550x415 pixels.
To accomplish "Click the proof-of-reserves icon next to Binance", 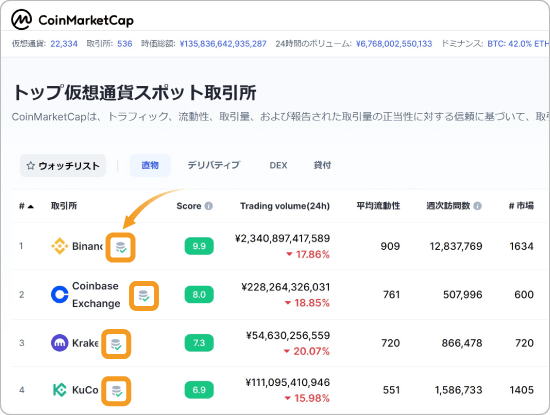I will pos(121,247).
